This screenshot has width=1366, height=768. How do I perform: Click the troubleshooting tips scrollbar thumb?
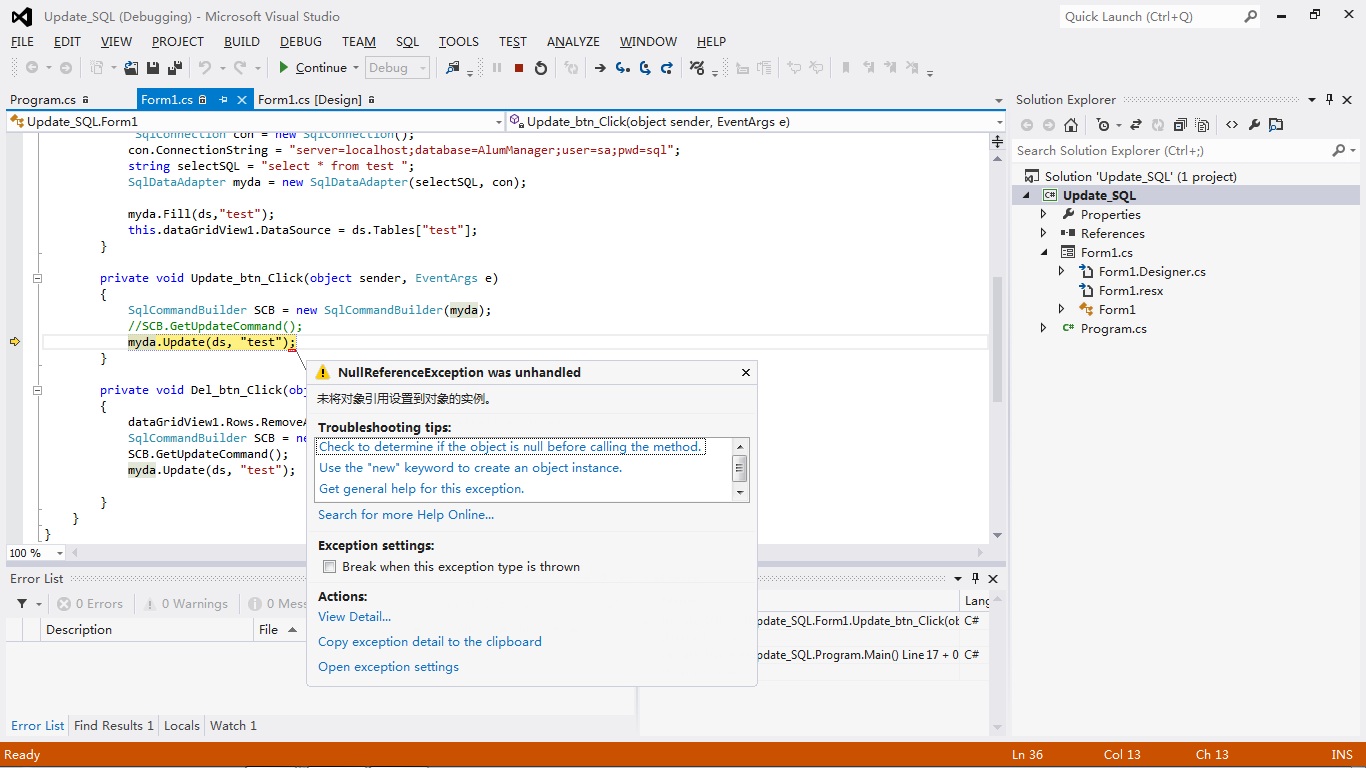(740, 468)
